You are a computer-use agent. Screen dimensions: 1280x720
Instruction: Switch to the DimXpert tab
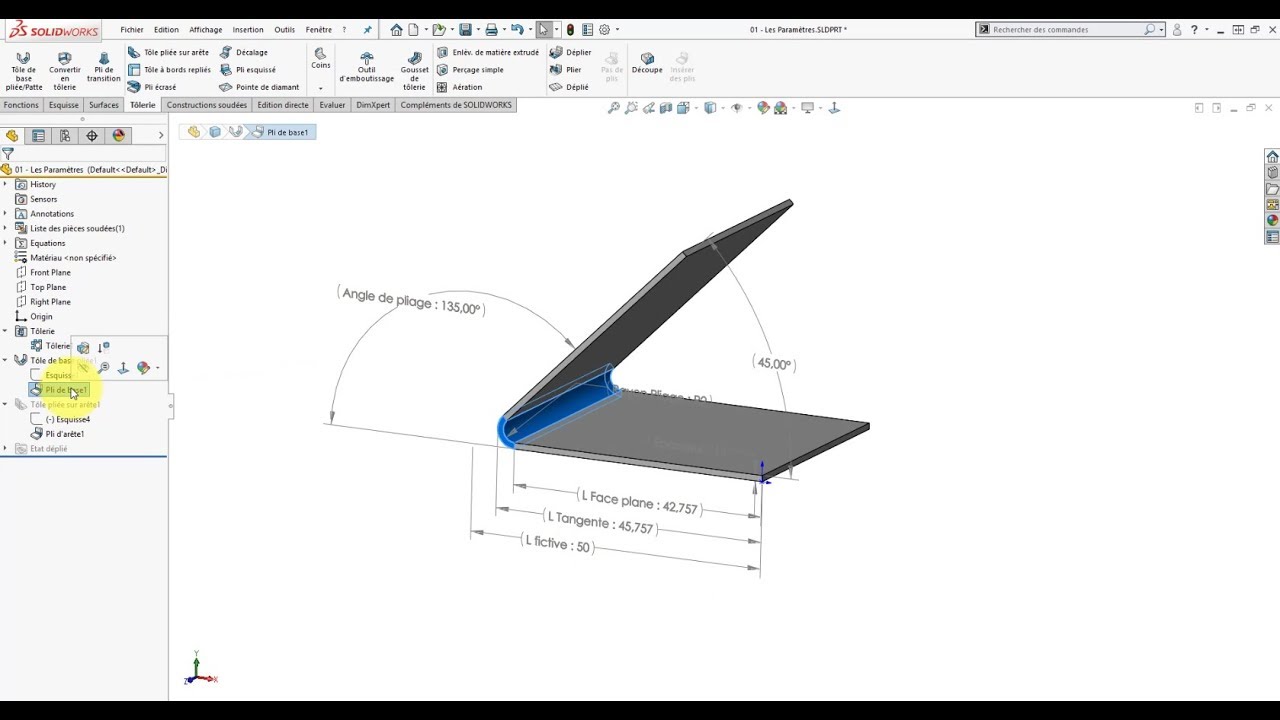point(373,105)
